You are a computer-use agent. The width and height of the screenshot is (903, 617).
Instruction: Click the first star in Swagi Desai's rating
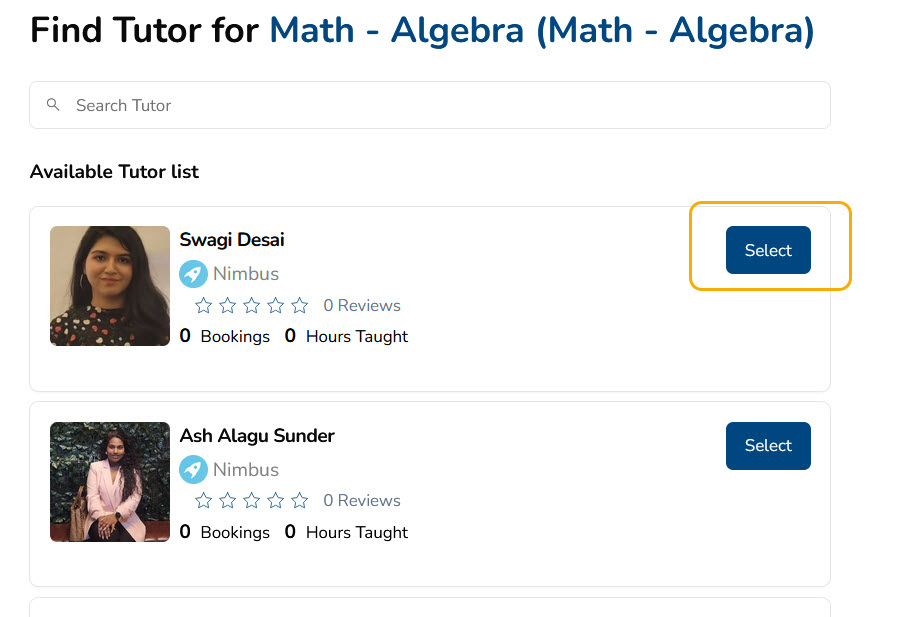pos(203,305)
